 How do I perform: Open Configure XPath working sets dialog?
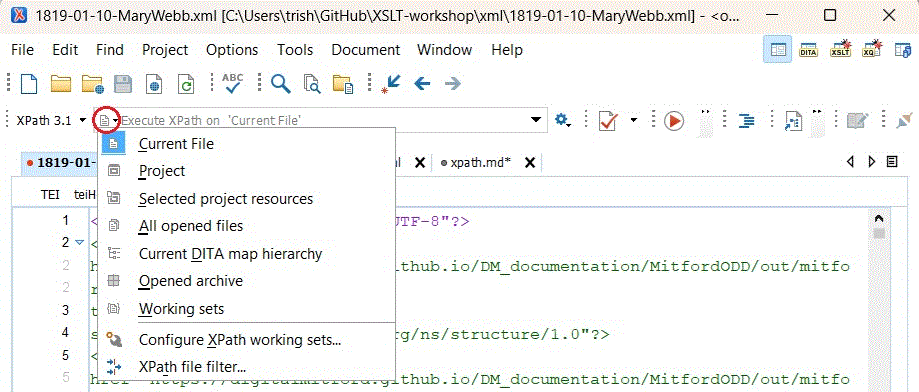click(x=247, y=340)
